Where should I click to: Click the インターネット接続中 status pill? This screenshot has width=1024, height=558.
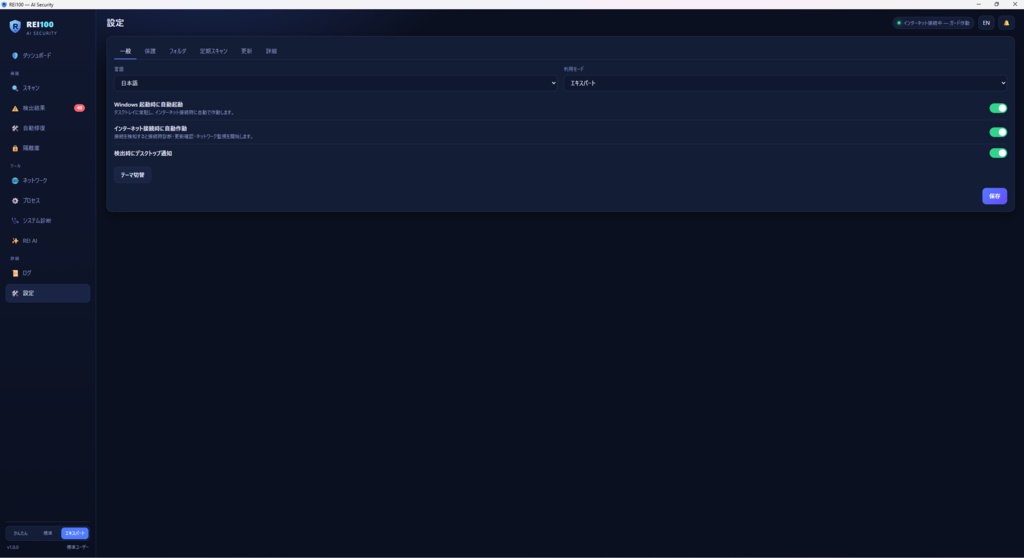point(933,23)
